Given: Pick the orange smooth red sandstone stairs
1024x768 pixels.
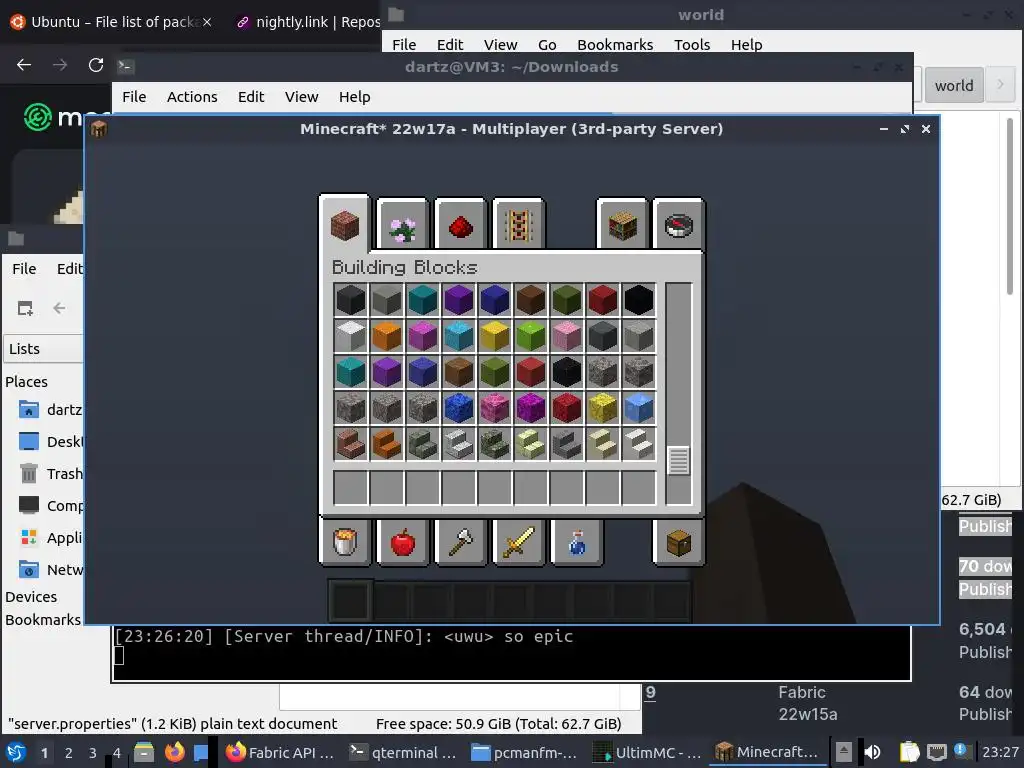Looking at the screenshot, I should pyautogui.click(x=387, y=443).
